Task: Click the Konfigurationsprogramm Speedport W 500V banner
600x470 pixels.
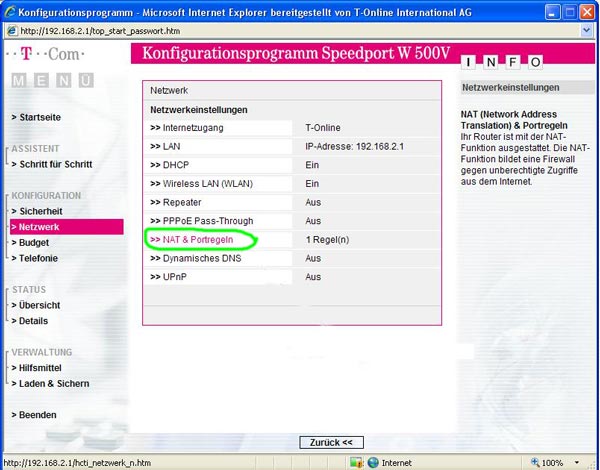Action: pyautogui.click(x=296, y=53)
